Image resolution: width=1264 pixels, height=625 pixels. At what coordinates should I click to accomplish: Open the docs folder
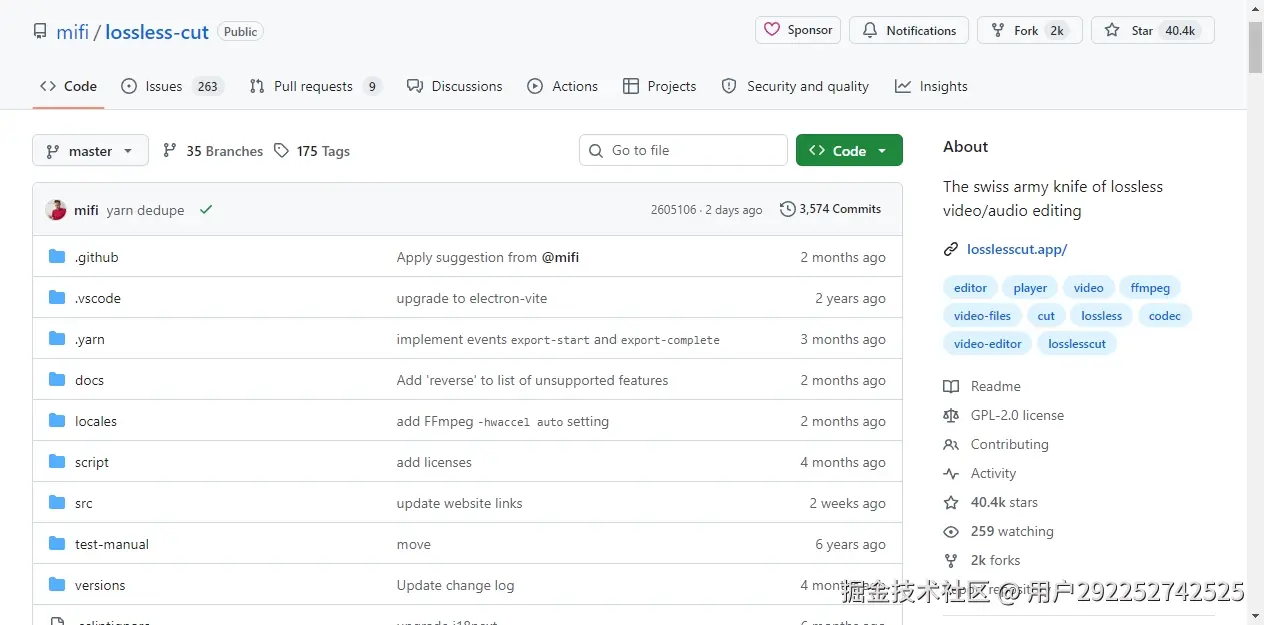coord(89,380)
